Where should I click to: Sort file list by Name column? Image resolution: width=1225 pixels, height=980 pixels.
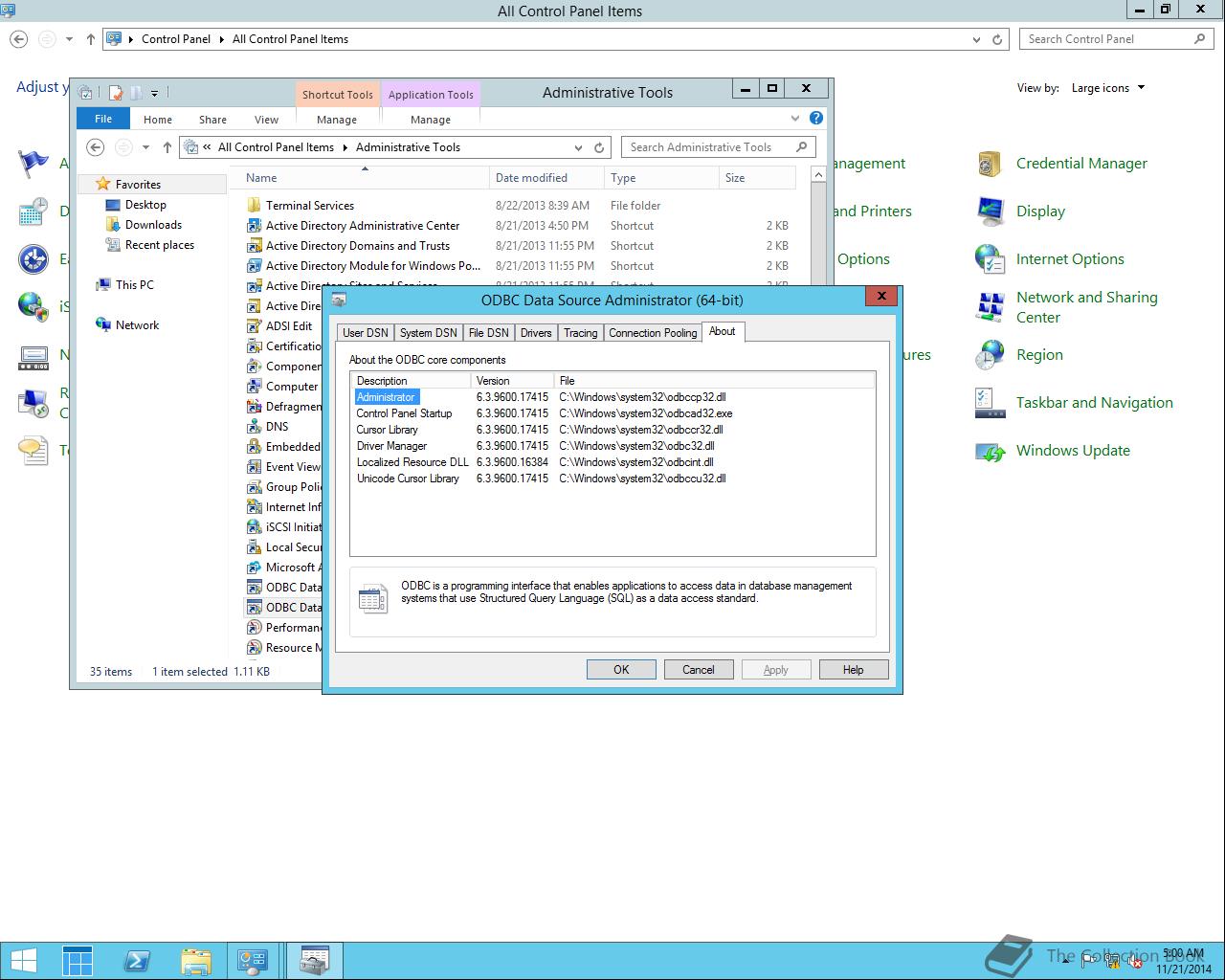[362, 178]
